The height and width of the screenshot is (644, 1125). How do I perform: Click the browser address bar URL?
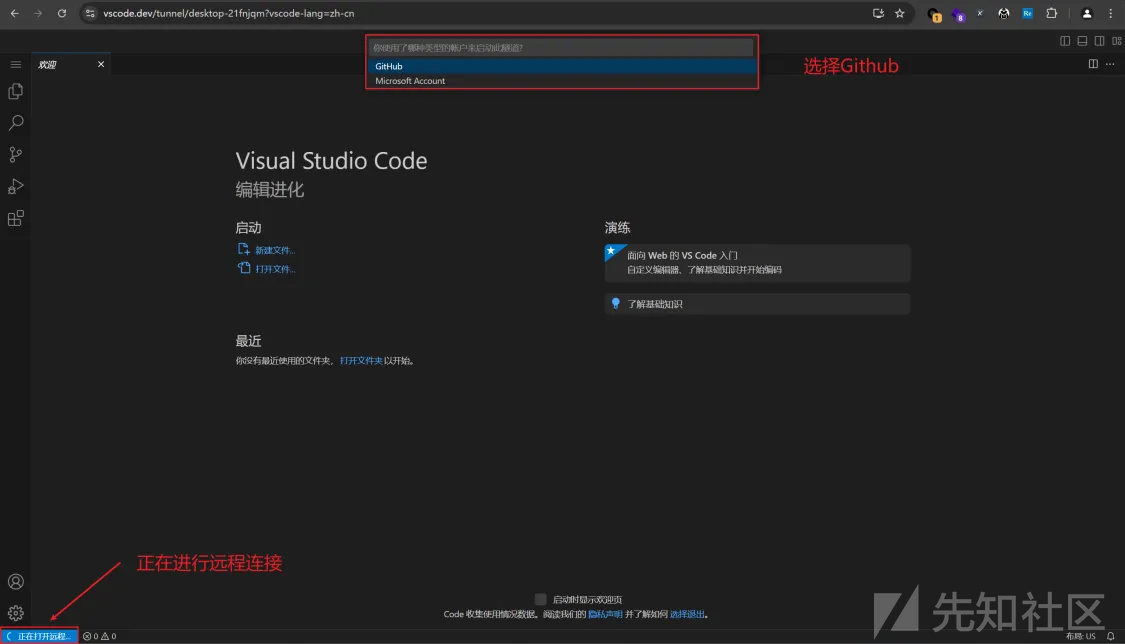(229, 13)
